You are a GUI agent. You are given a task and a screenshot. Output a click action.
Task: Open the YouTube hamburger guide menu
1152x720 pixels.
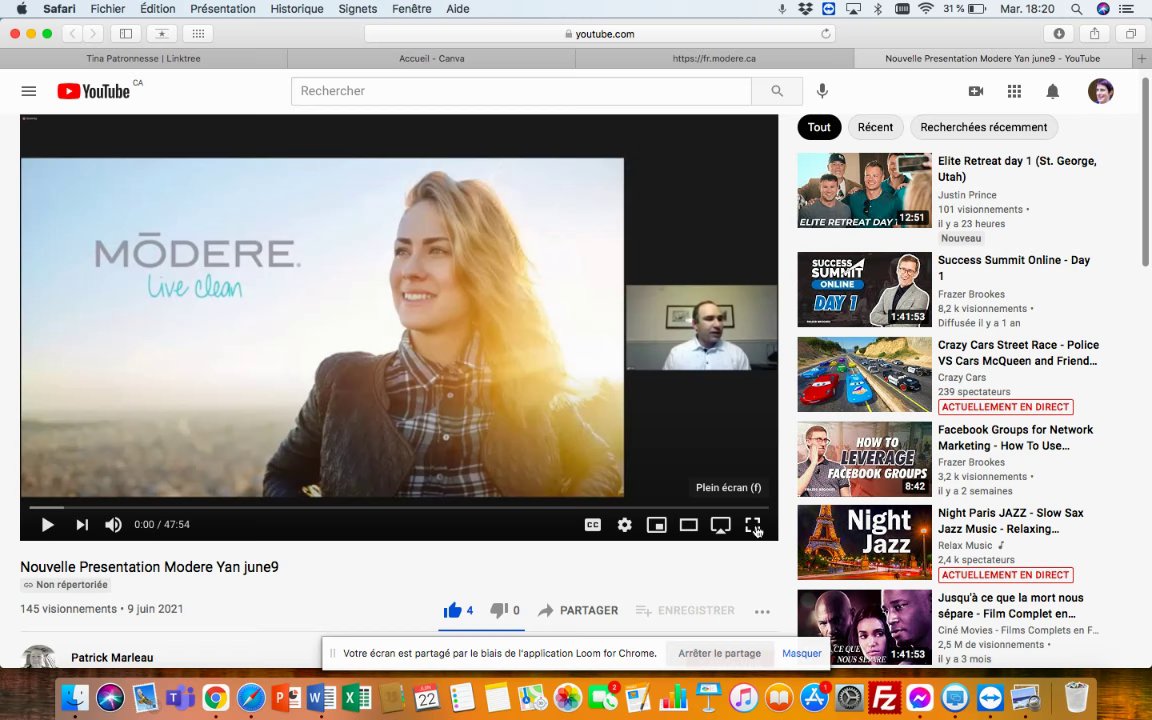tap(29, 91)
